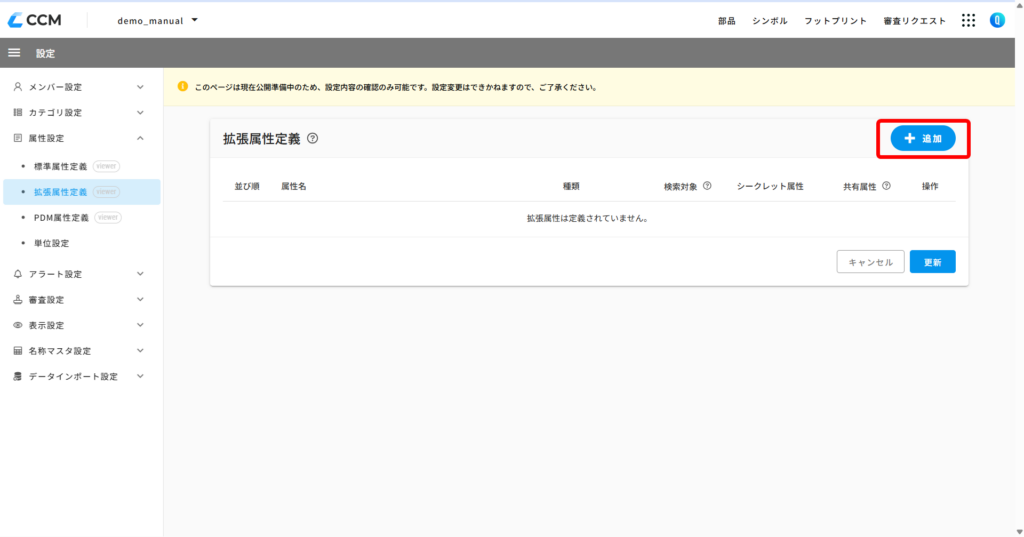Open the 部品 top menu
The width and height of the screenshot is (1024, 537).
click(x=727, y=21)
